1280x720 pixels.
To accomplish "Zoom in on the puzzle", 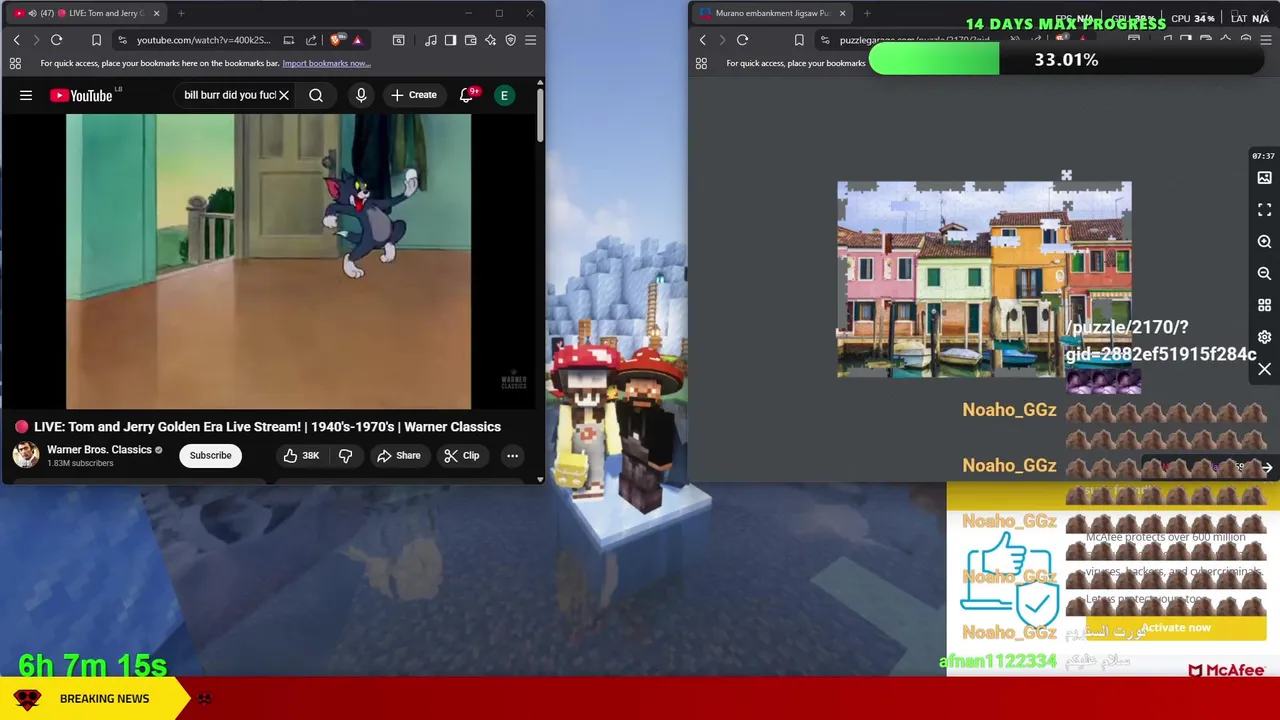I will point(1264,242).
